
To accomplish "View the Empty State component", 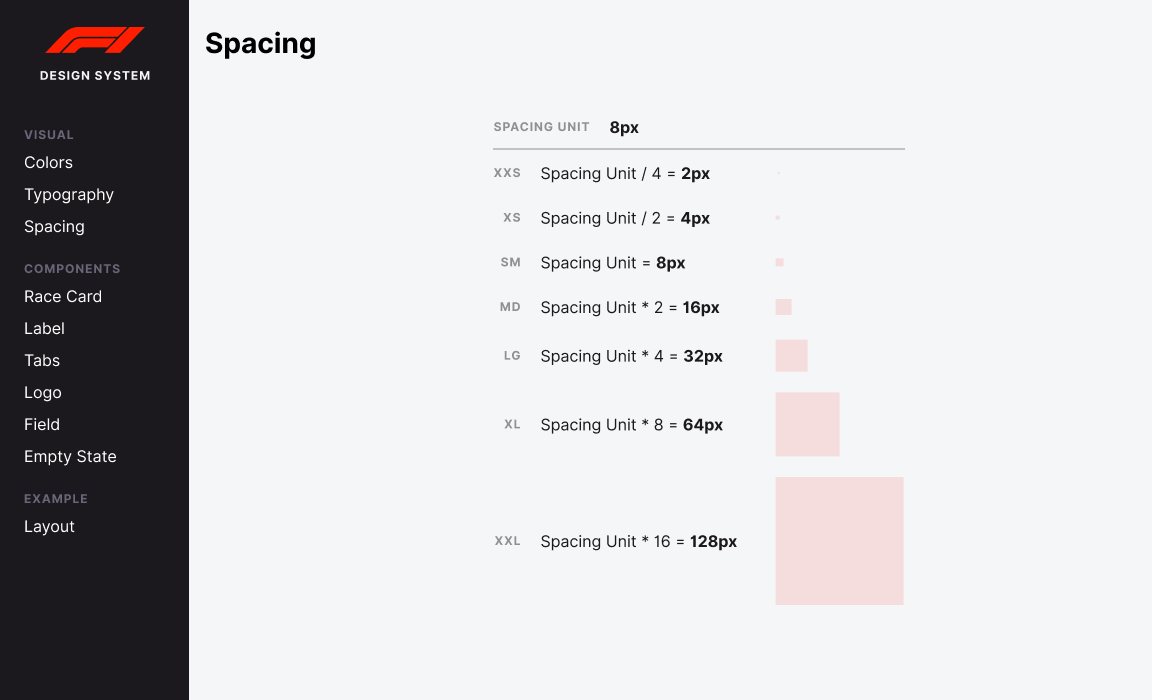I will point(71,456).
